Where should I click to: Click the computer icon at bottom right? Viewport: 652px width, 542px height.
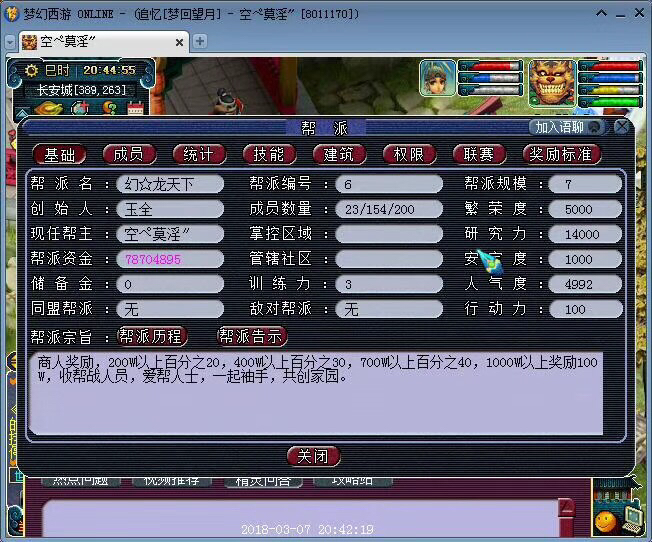[632, 517]
